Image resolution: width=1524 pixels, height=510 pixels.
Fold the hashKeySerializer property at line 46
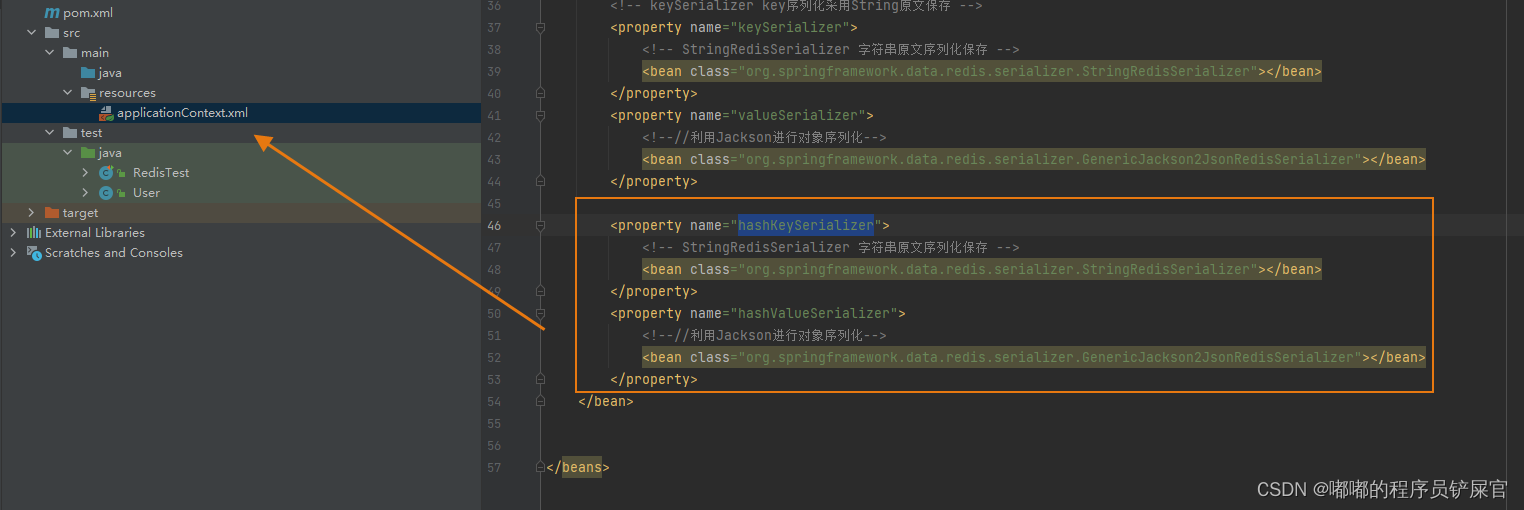tap(541, 226)
